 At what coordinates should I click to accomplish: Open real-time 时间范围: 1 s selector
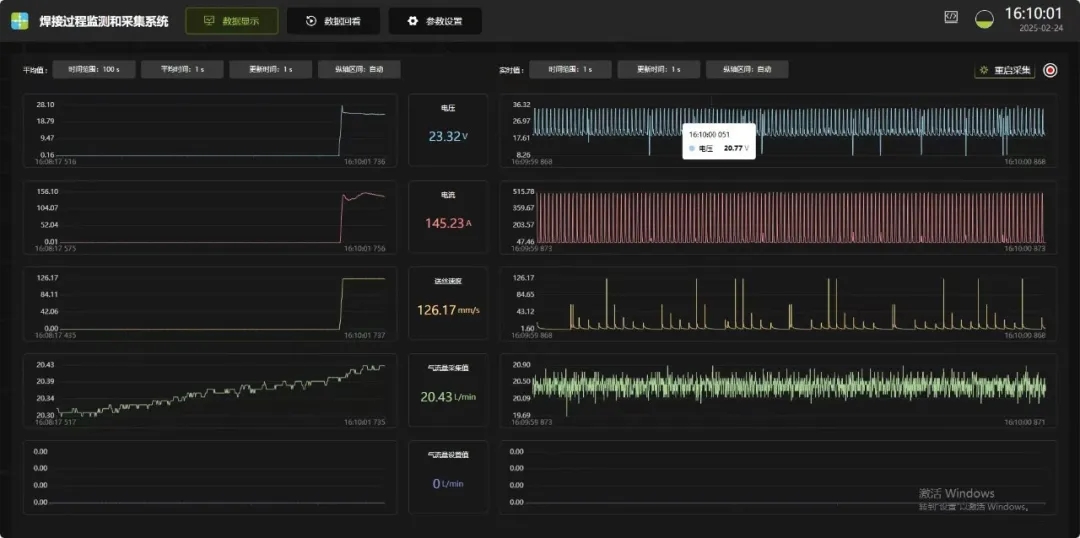point(570,69)
